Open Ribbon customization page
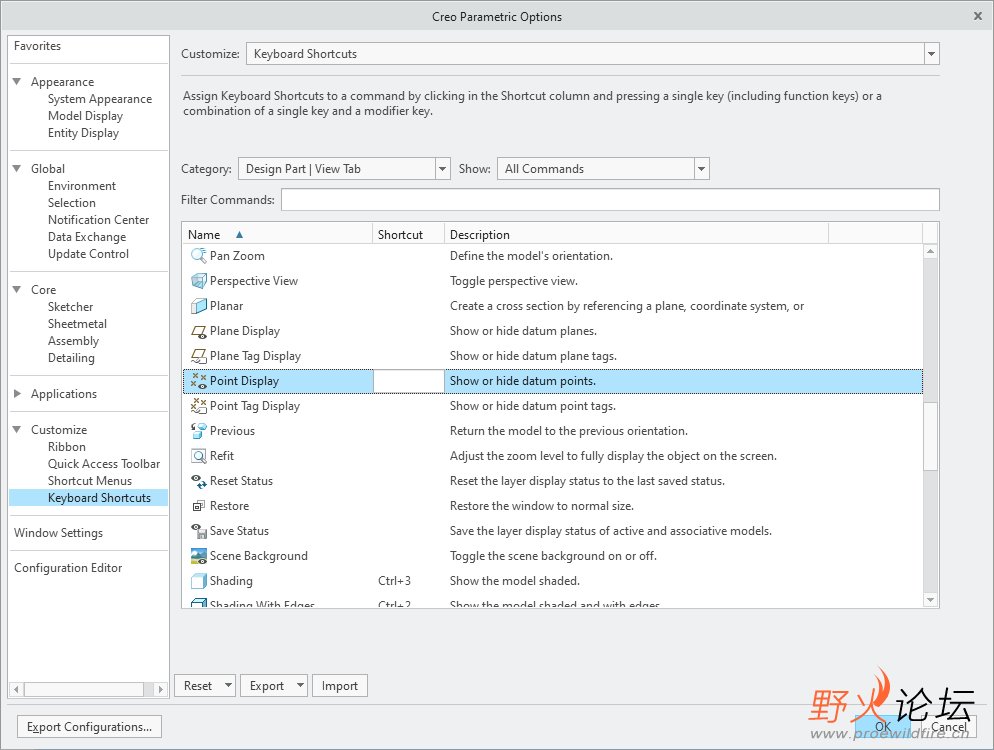994x750 pixels. (67, 447)
